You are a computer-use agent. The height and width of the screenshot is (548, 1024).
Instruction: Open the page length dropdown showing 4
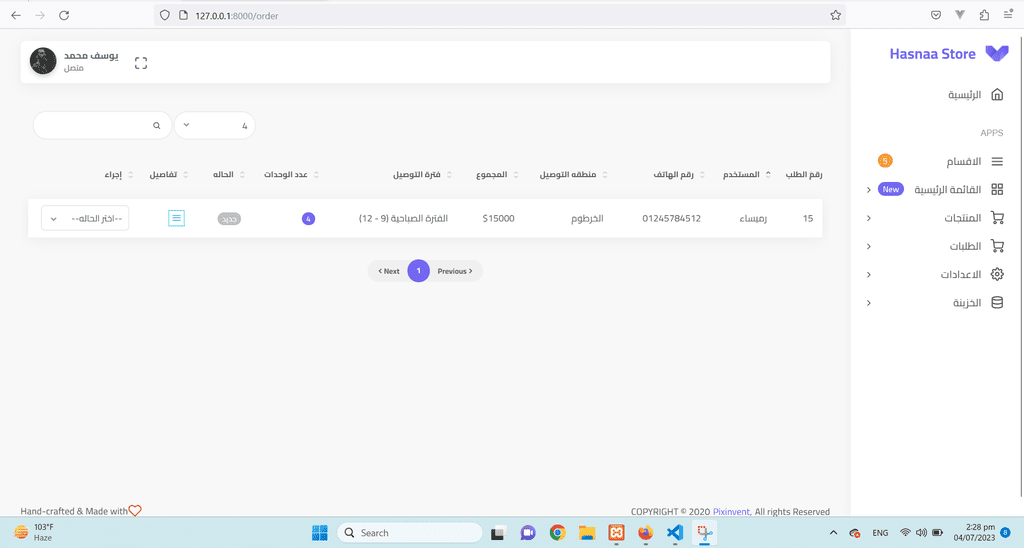(214, 125)
